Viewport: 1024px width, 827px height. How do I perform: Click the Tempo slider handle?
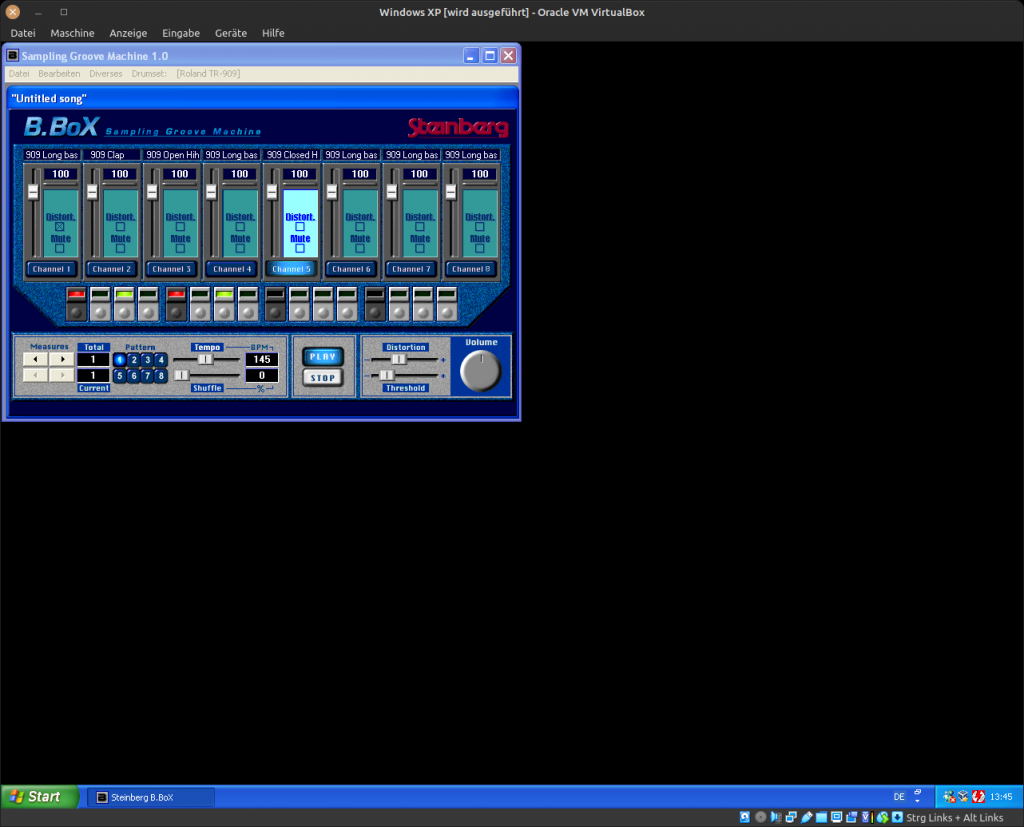click(205, 359)
